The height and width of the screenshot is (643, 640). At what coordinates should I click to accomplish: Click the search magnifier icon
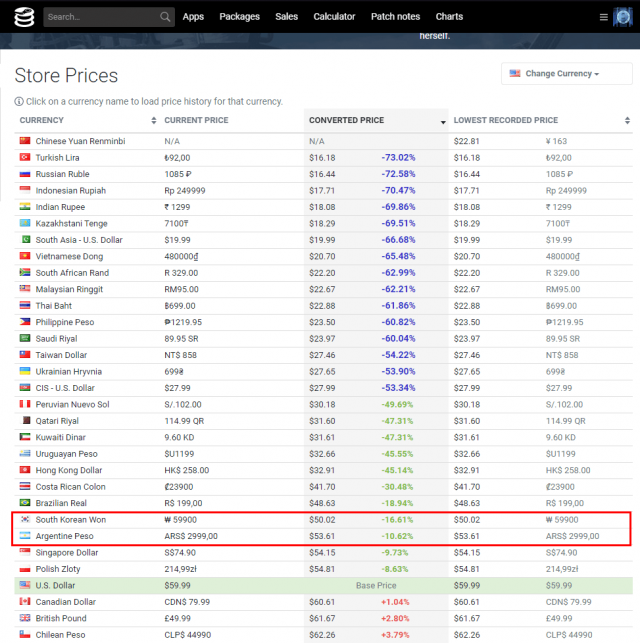(165, 17)
